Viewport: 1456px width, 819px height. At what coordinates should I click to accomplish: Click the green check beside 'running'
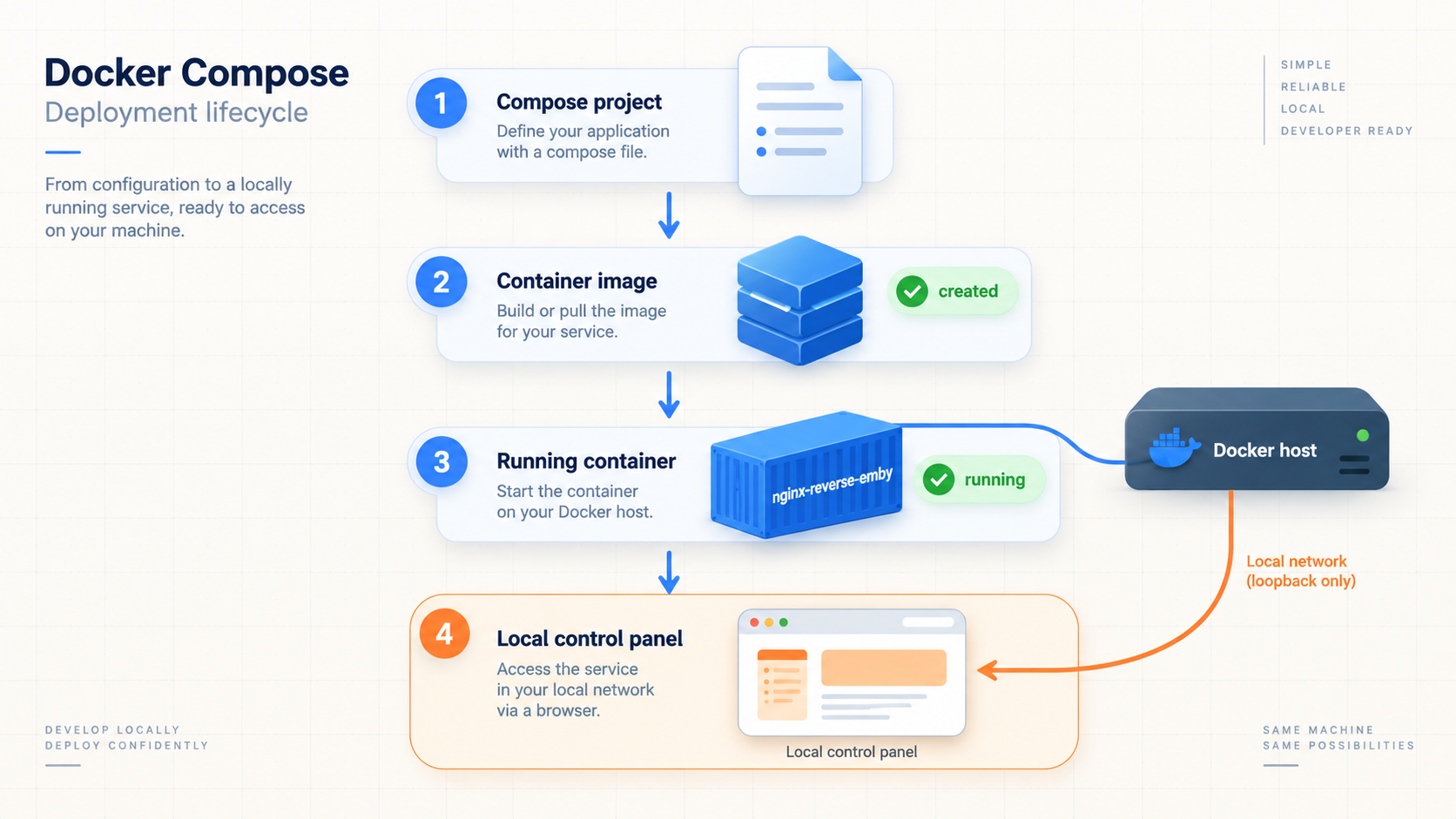(938, 480)
